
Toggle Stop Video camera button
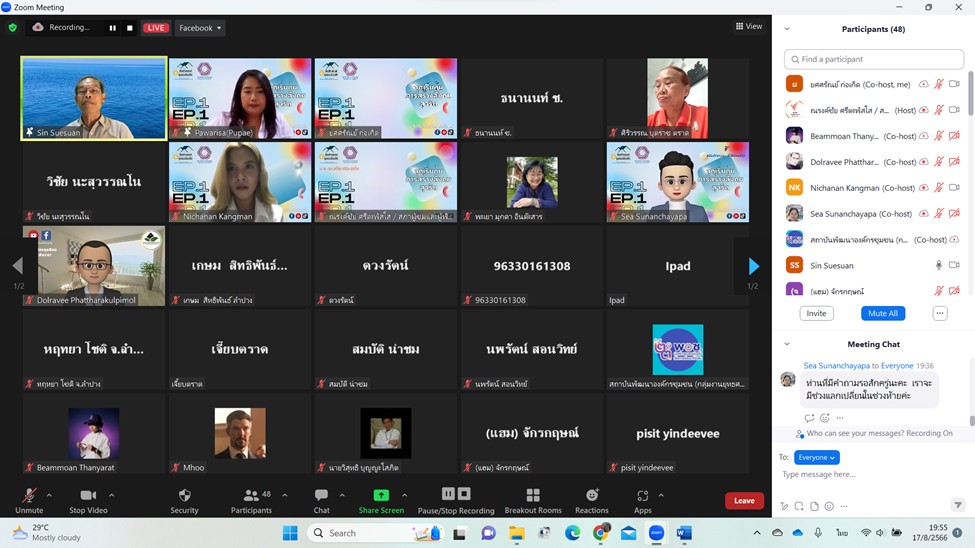tap(88, 500)
